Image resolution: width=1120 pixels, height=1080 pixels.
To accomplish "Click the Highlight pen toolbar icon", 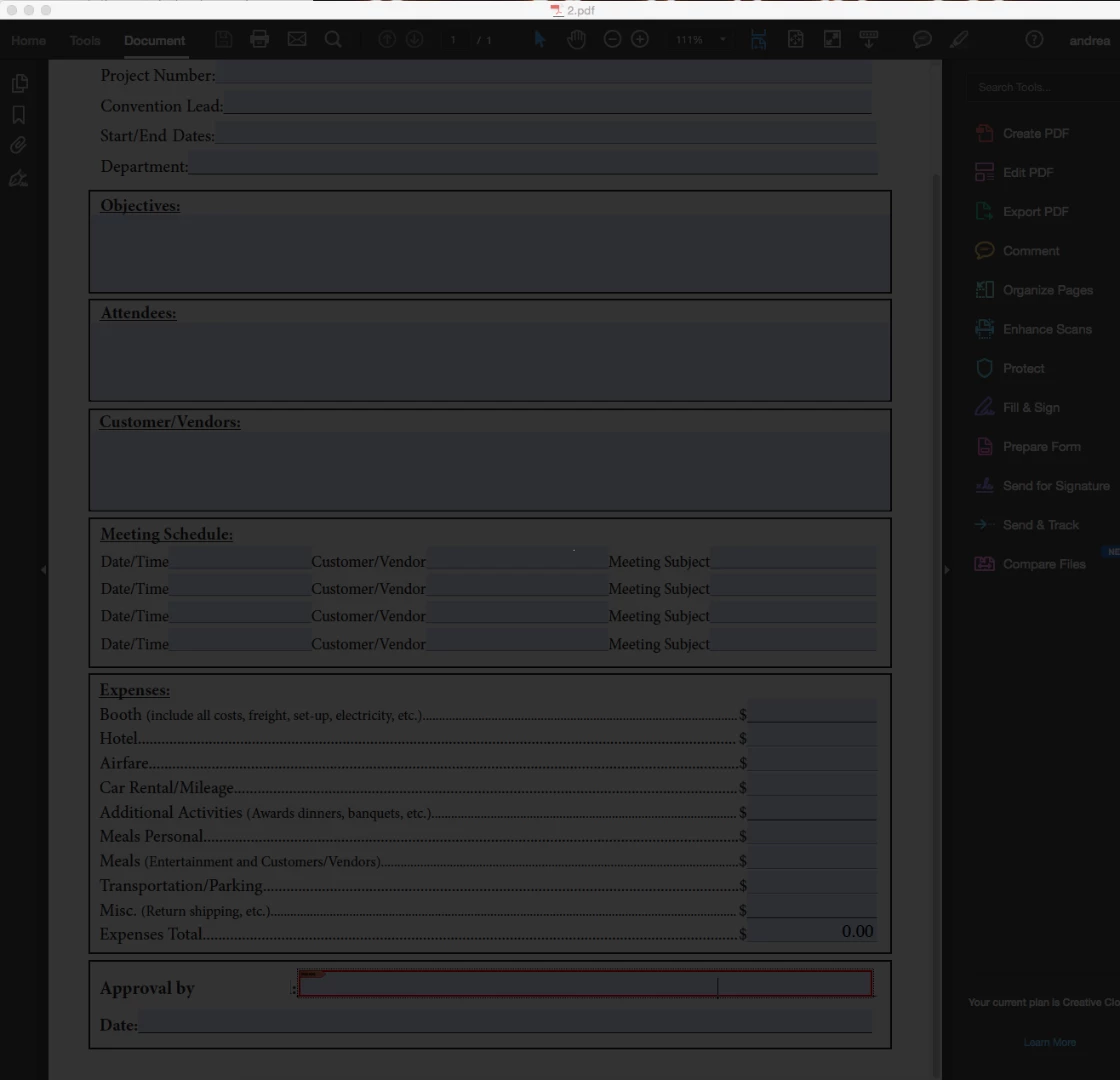I will (959, 39).
